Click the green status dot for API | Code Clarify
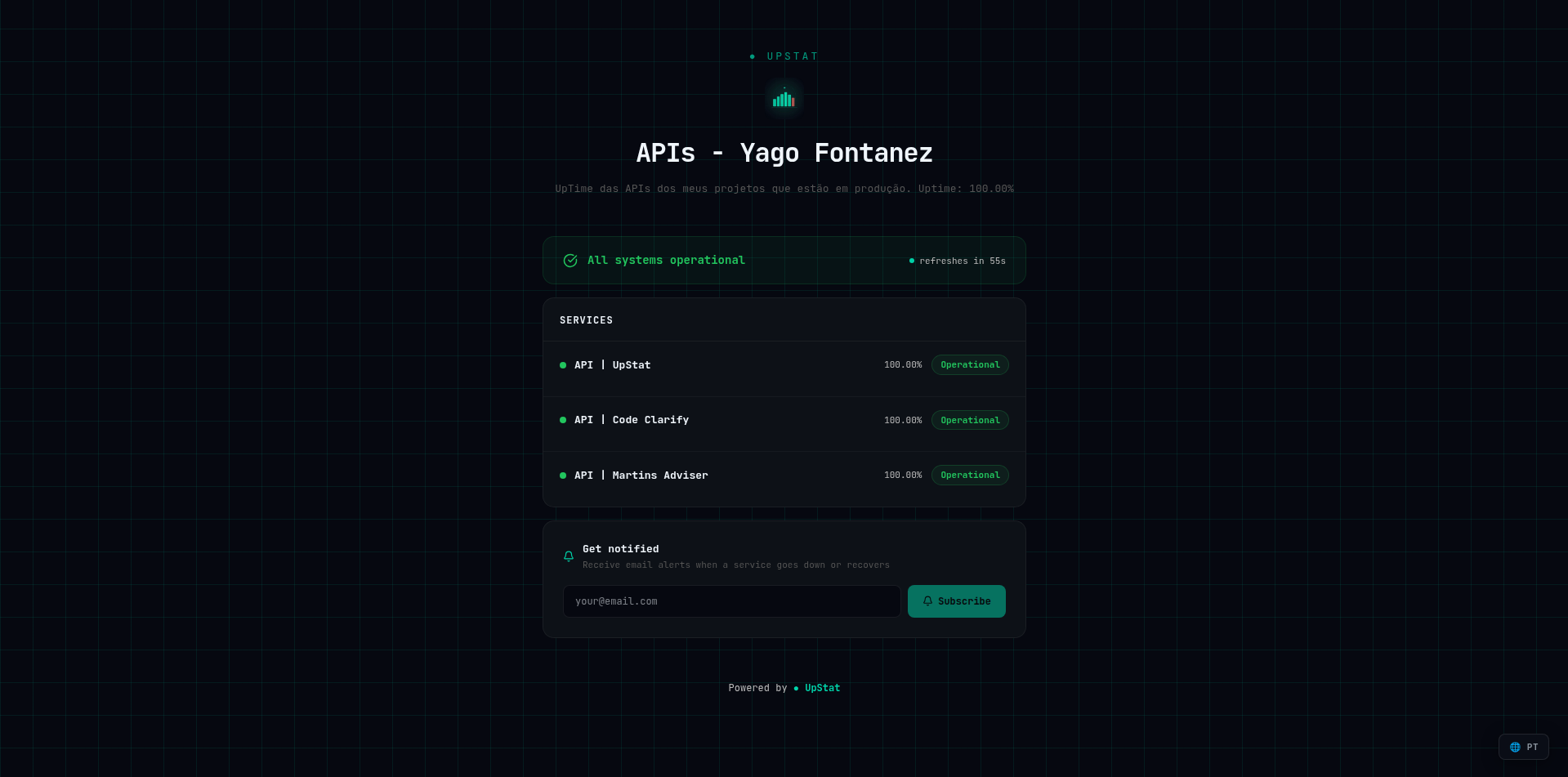Image resolution: width=1568 pixels, height=777 pixels. [563, 420]
